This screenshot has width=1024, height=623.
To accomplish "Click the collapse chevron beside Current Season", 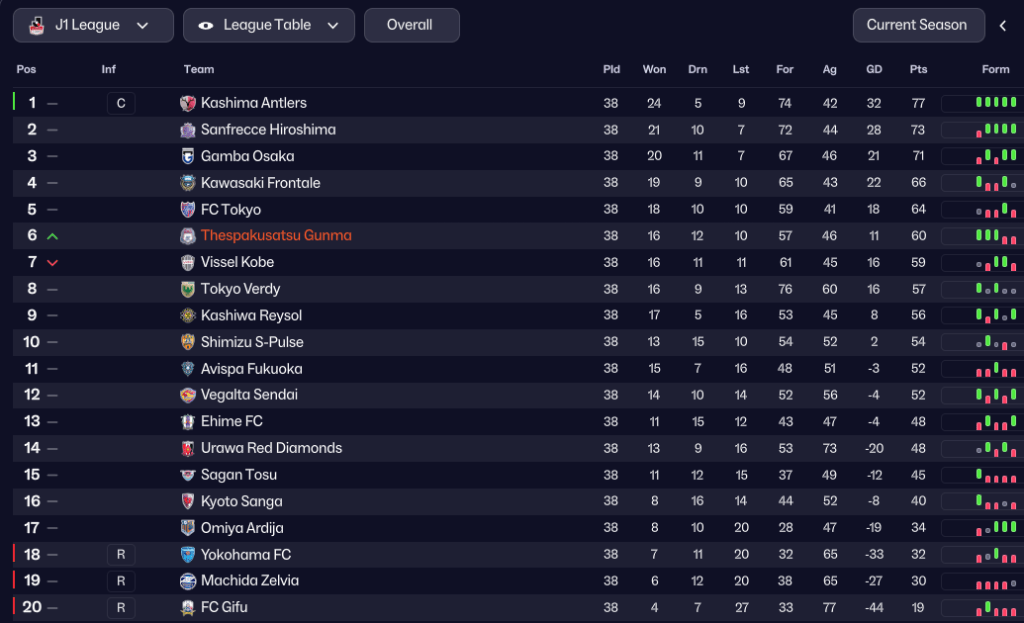I will click(x=1002, y=25).
